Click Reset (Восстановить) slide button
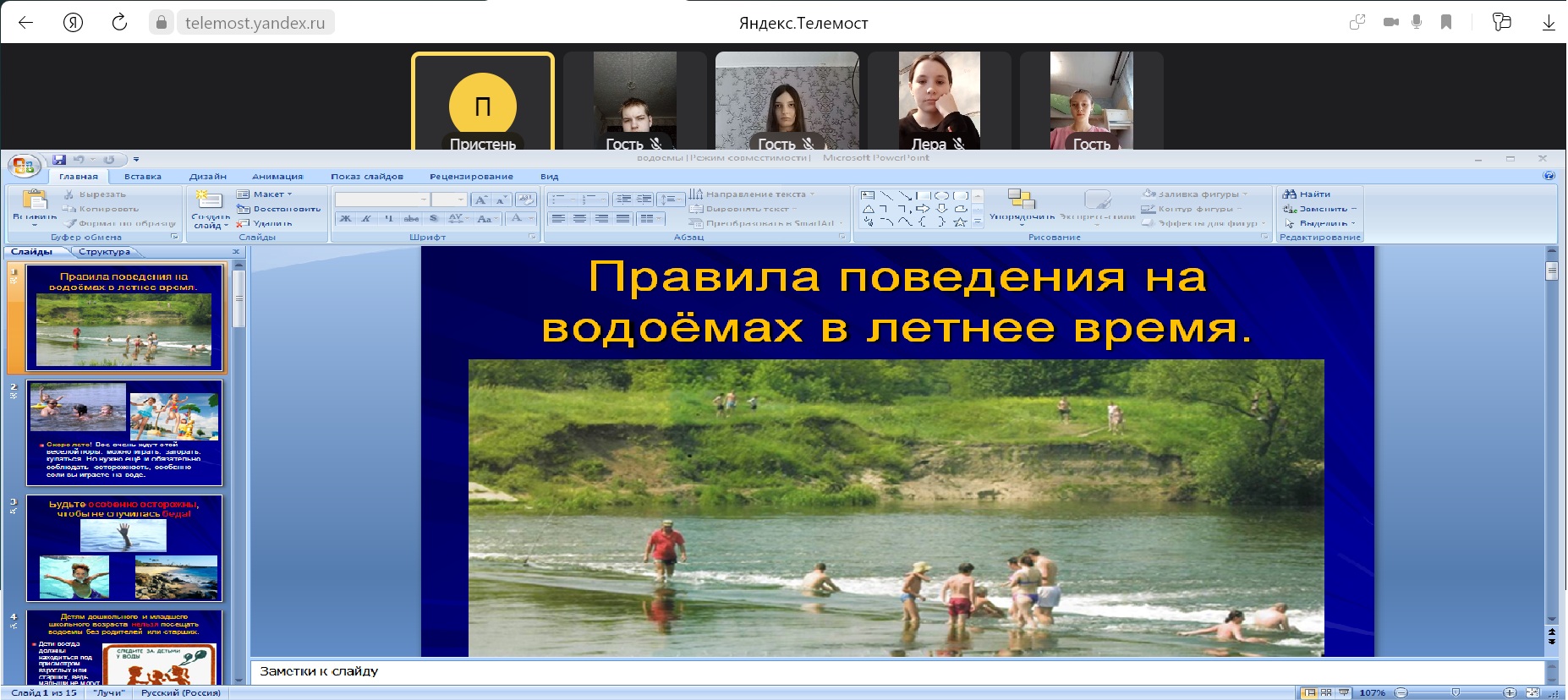This screenshot has width=1568, height=700. click(279, 209)
